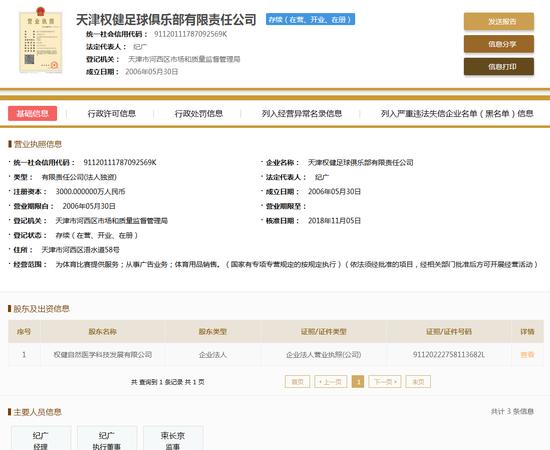Click the 股东名称 column header
This screenshot has width=550, height=450.
pyautogui.click(x=102, y=331)
